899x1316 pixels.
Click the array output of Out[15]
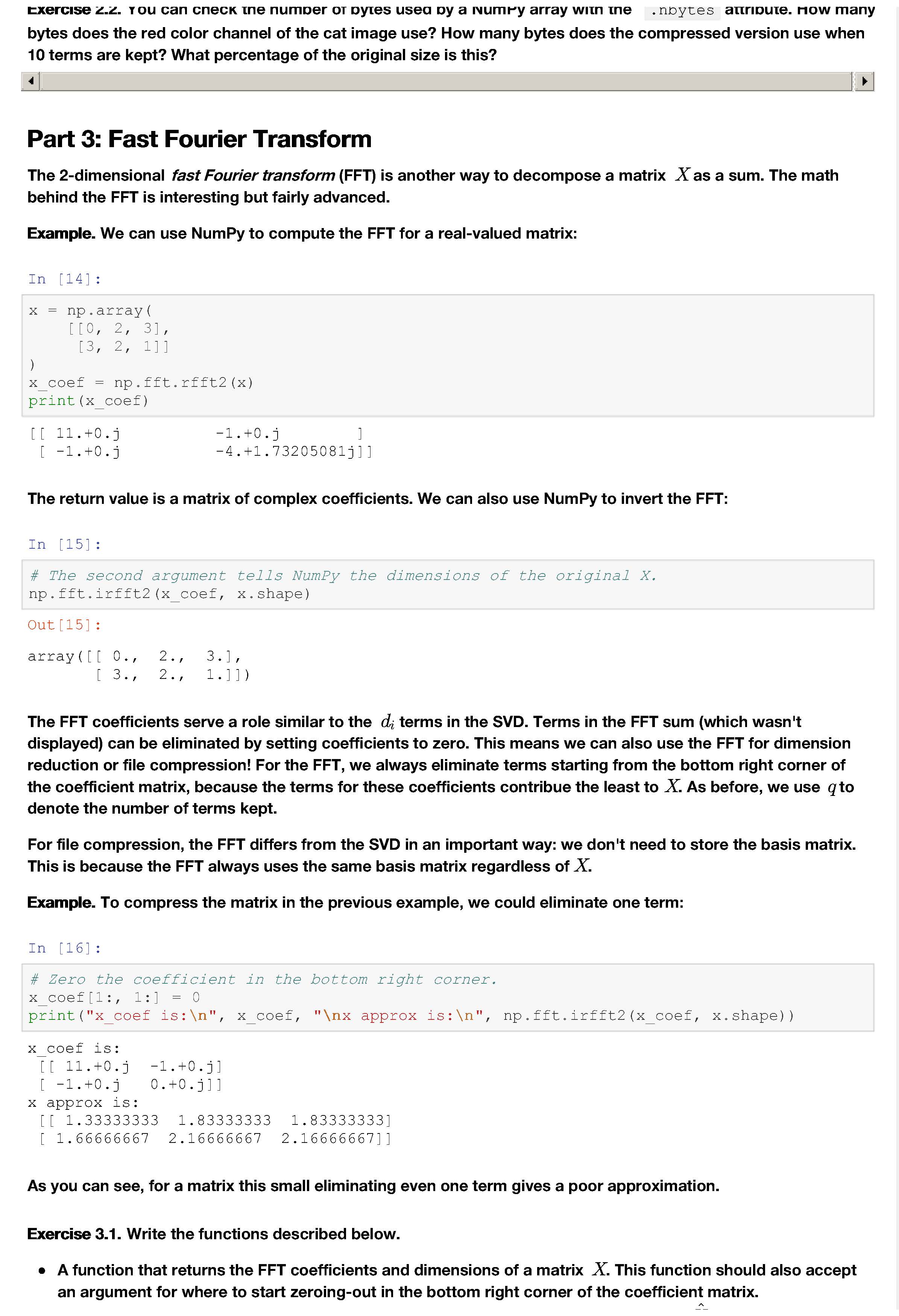pyautogui.click(x=139, y=665)
